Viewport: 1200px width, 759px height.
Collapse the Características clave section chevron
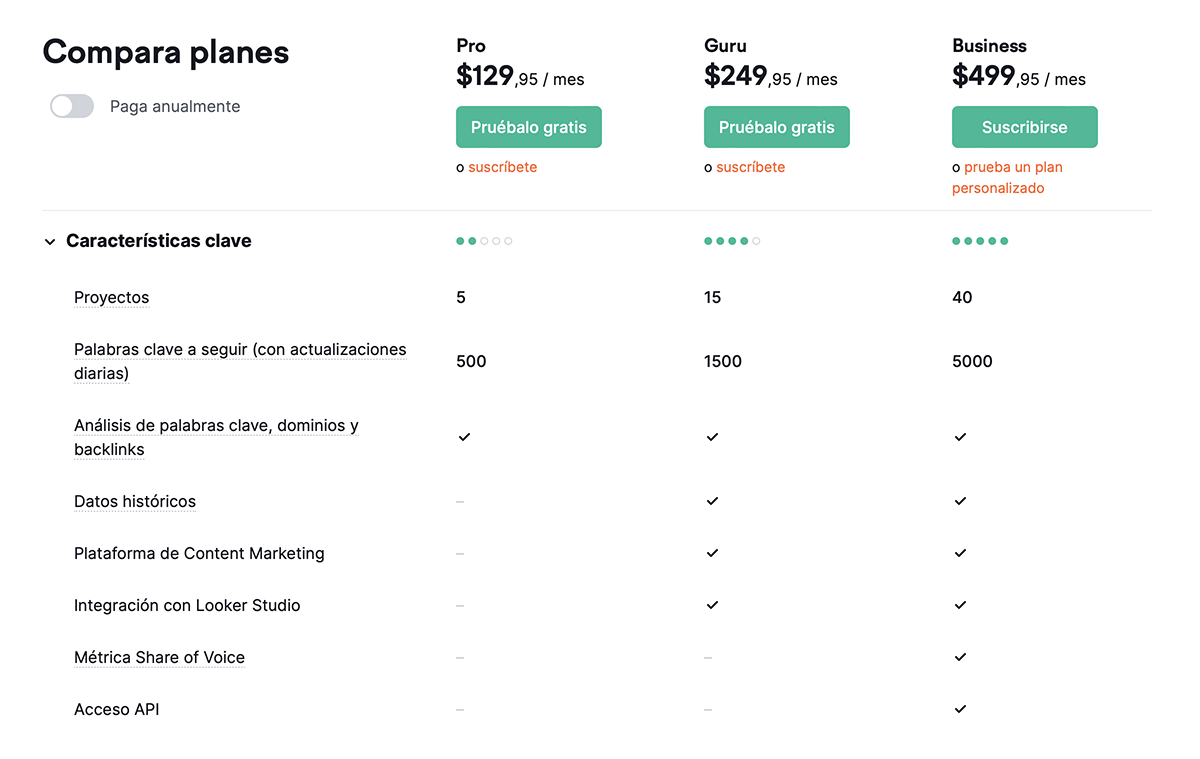[50, 242]
